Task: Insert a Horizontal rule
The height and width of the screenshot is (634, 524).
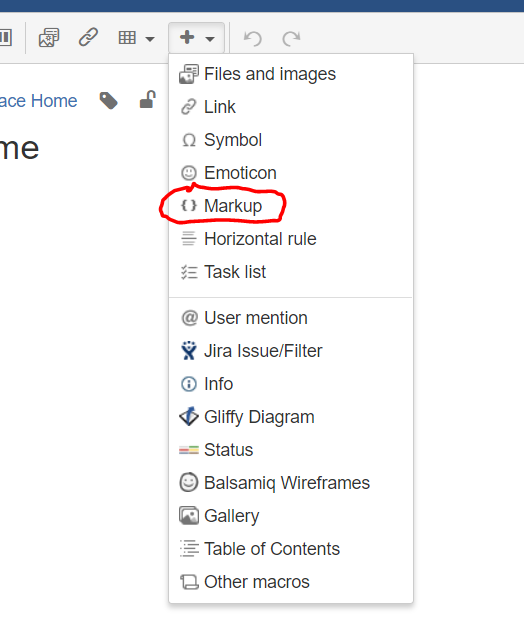Action: coord(291,239)
